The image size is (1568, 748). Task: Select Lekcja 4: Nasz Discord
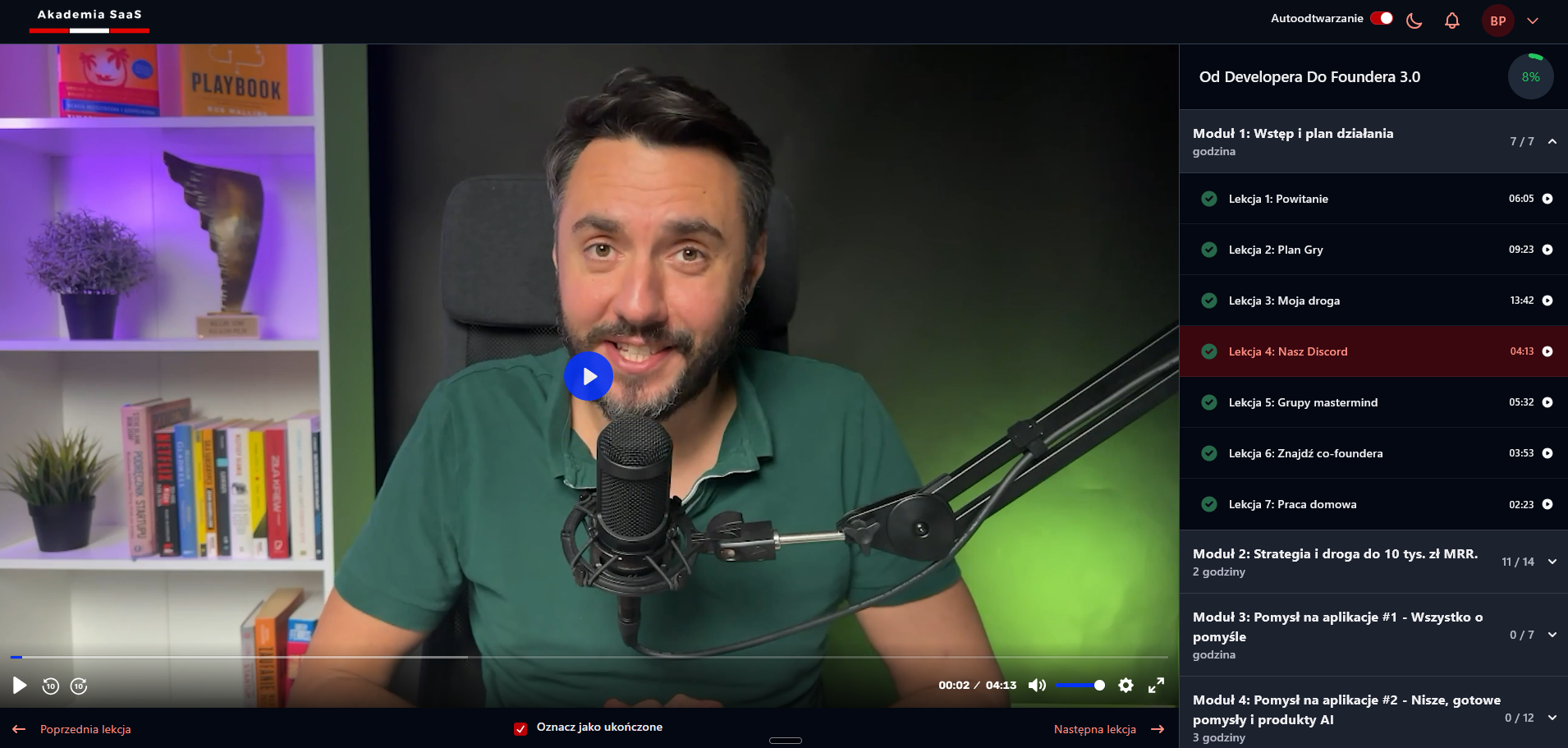[x=1373, y=351]
